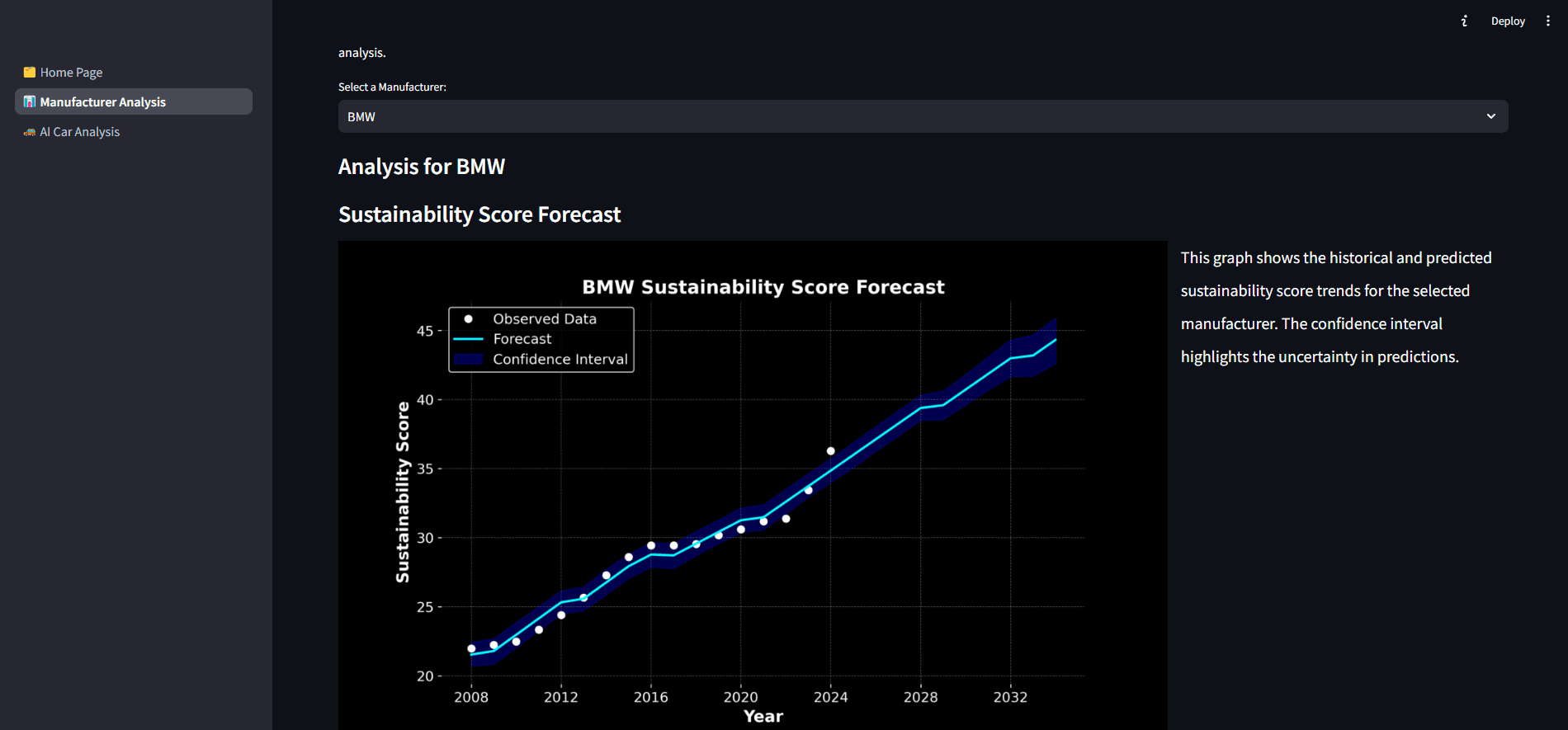Open the Home Page folder icon
The width and height of the screenshot is (1568, 730).
click(x=30, y=73)
